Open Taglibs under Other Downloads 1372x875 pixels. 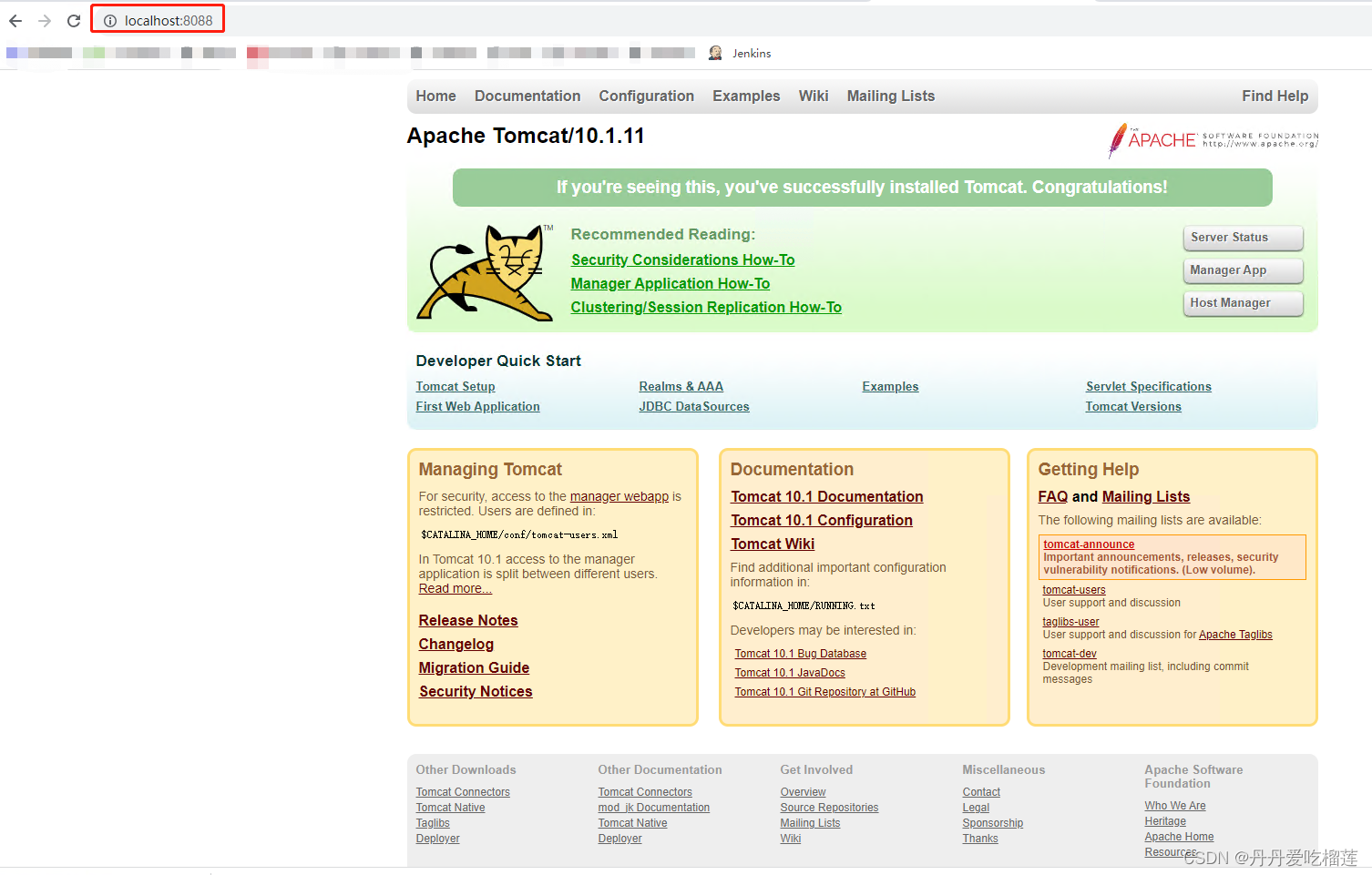tap(433, 823)
